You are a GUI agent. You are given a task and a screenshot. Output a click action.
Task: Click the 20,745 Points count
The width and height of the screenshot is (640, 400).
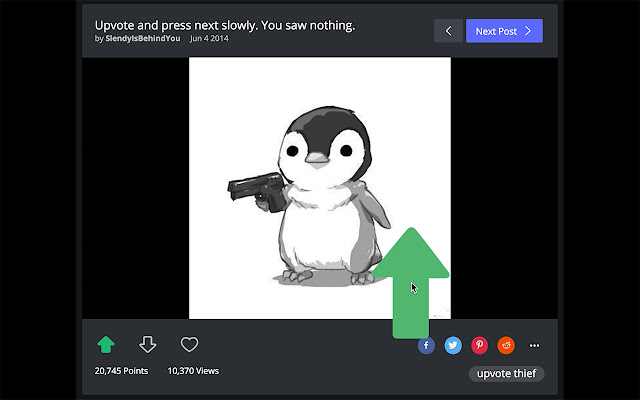121,371
